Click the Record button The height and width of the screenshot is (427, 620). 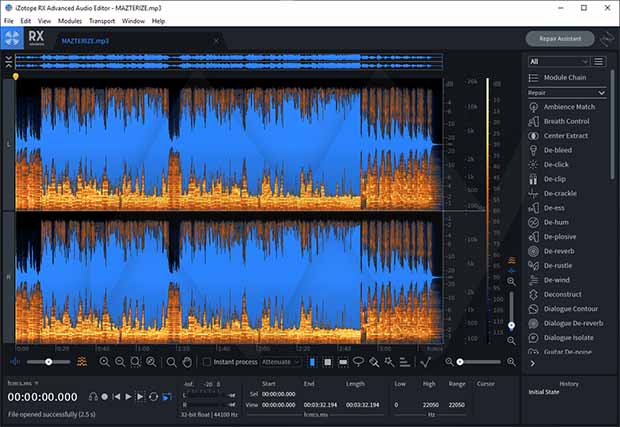(104, 397)
